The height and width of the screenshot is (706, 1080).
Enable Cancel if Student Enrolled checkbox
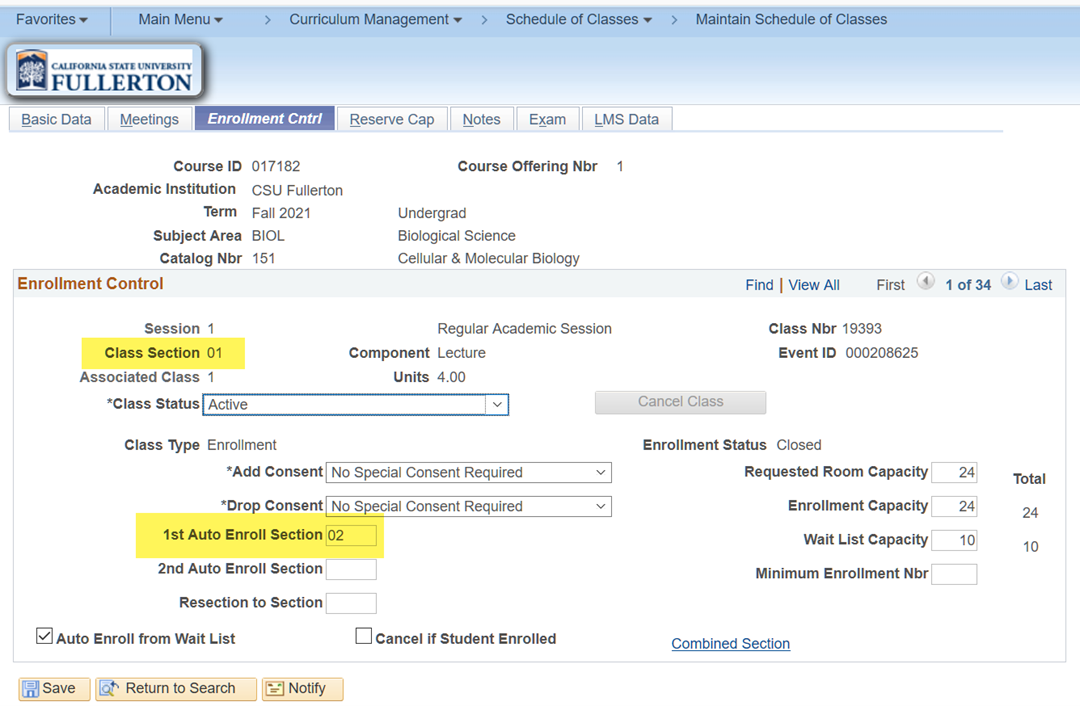click(364, 636)
